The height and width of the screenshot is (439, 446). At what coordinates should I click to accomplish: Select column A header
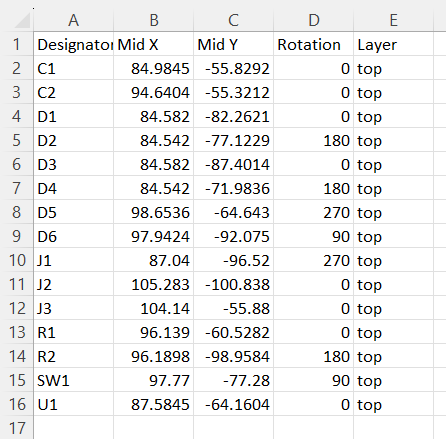point(73,20)
